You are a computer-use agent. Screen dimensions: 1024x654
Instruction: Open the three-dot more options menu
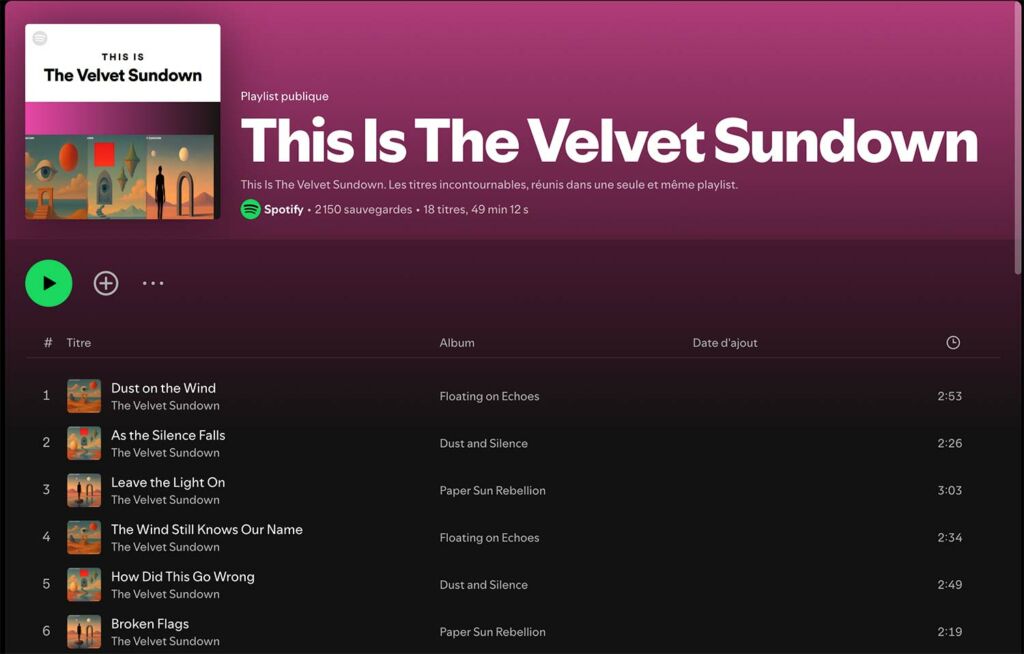coord(152,283)
